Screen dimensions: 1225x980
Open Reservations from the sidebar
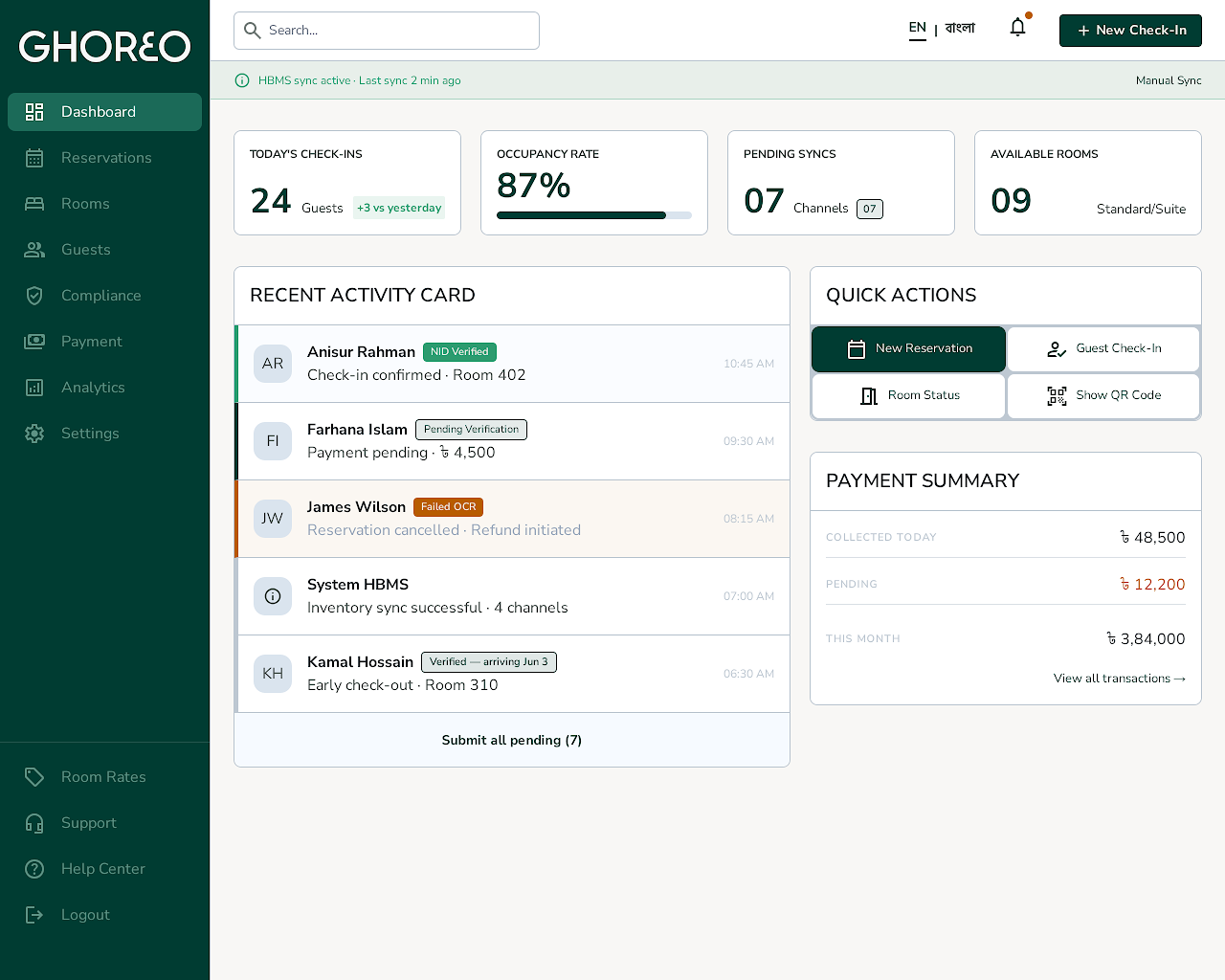point(105,158)
